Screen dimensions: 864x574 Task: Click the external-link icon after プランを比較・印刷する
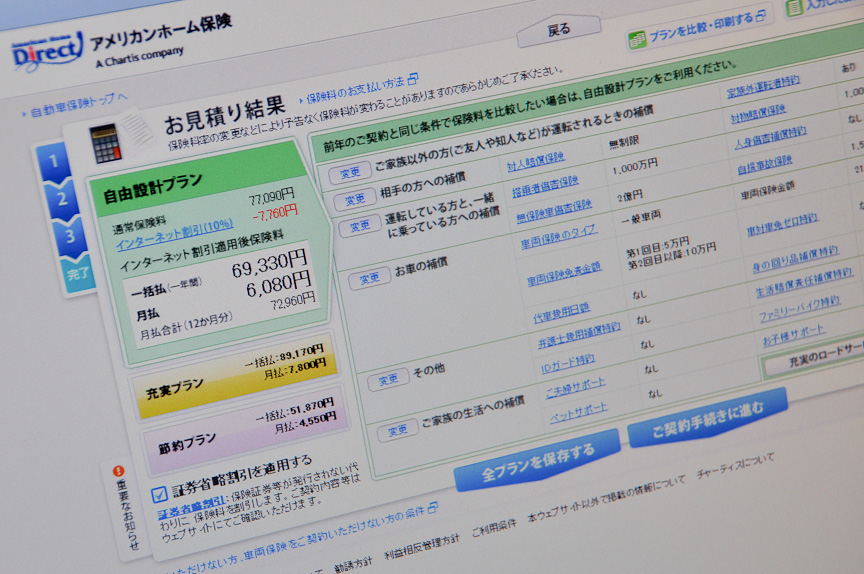pyautogui.click(x=760, y=15)
